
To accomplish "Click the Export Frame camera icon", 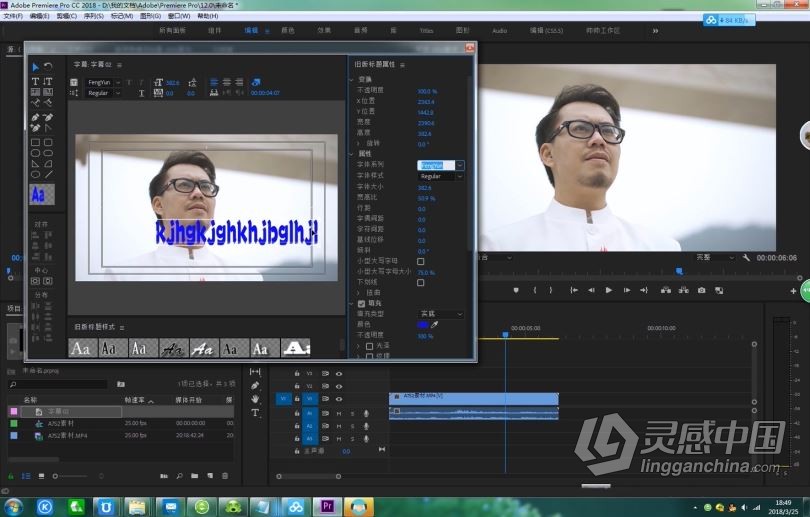I will point(701,290).
